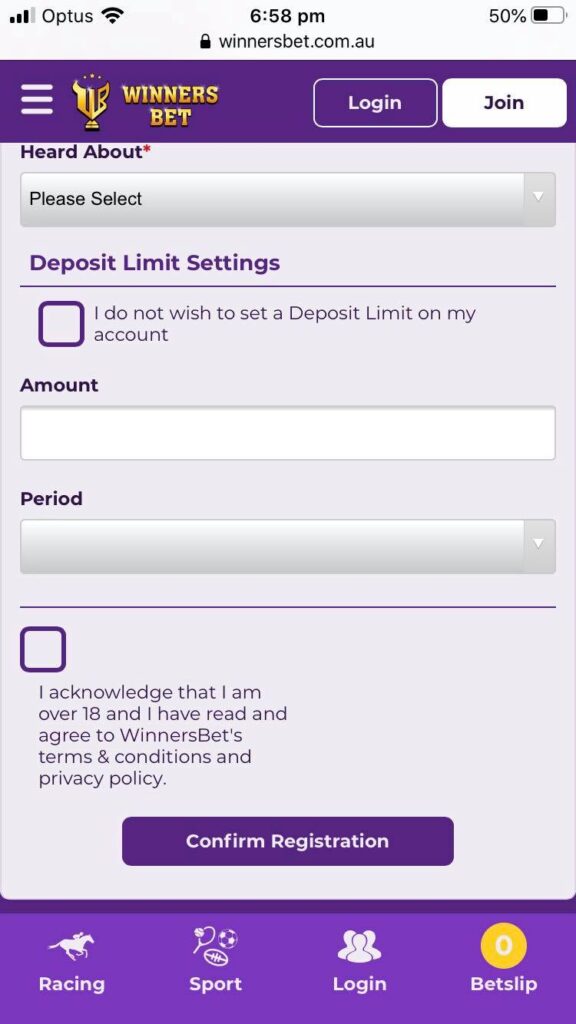Open the hamburger navigation menu
This screenshot has width=576, height=1024.
(x=36, y=100)
